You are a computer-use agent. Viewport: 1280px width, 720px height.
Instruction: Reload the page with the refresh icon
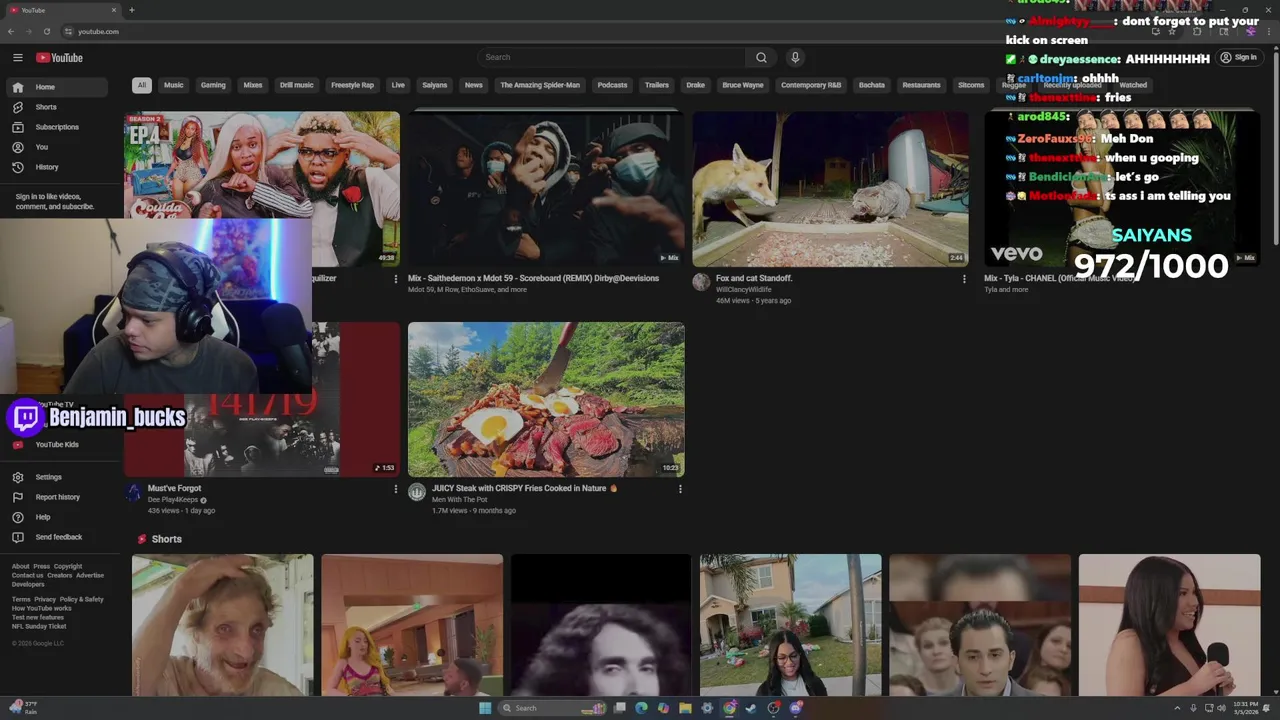tap(46, 31)
